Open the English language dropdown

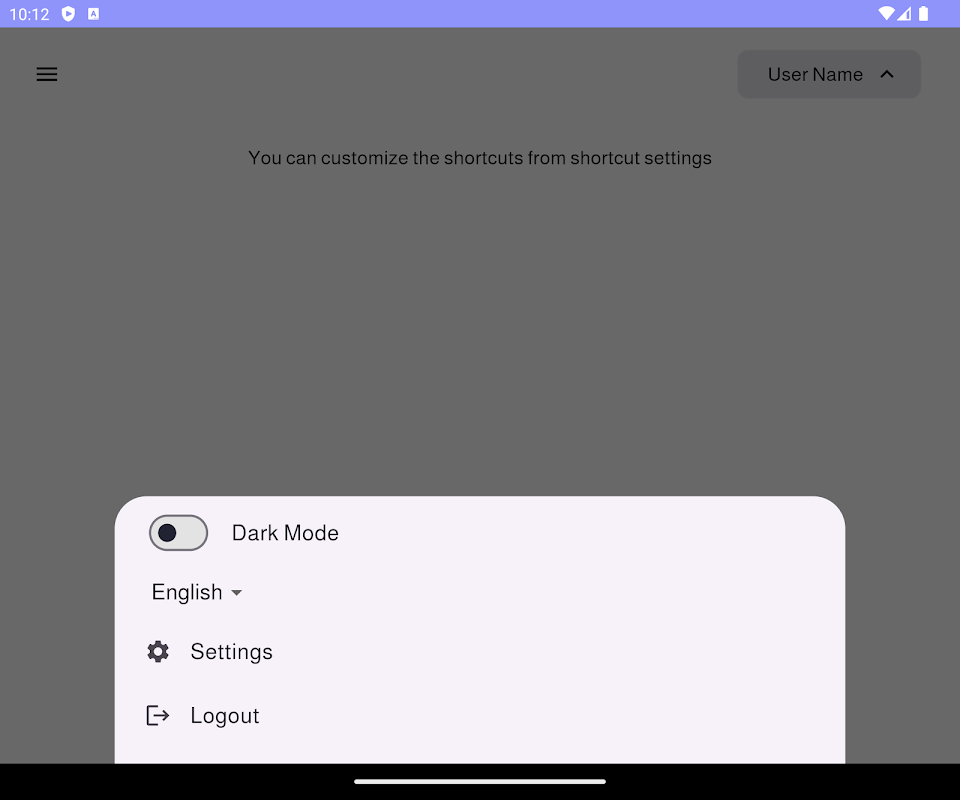click(x=197, y=592)
